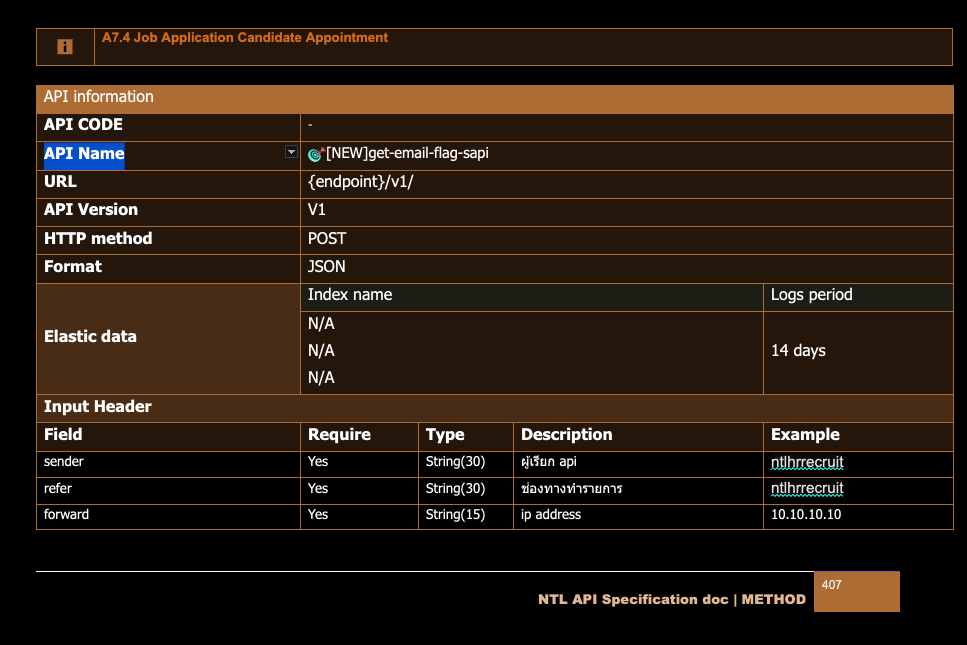The image size is (967, 645).
Task: Select the highlighted API Name label
Action: click(84, 154)
